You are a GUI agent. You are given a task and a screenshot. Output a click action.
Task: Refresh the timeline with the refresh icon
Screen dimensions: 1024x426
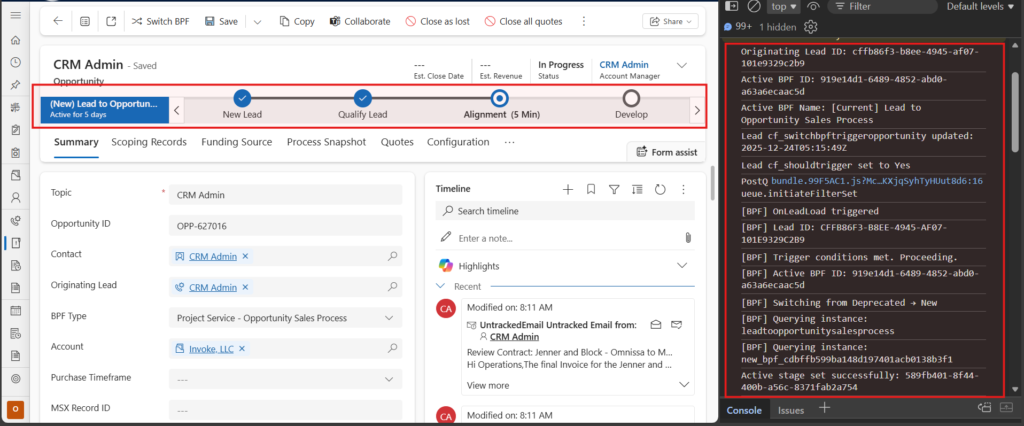(660, 189)
